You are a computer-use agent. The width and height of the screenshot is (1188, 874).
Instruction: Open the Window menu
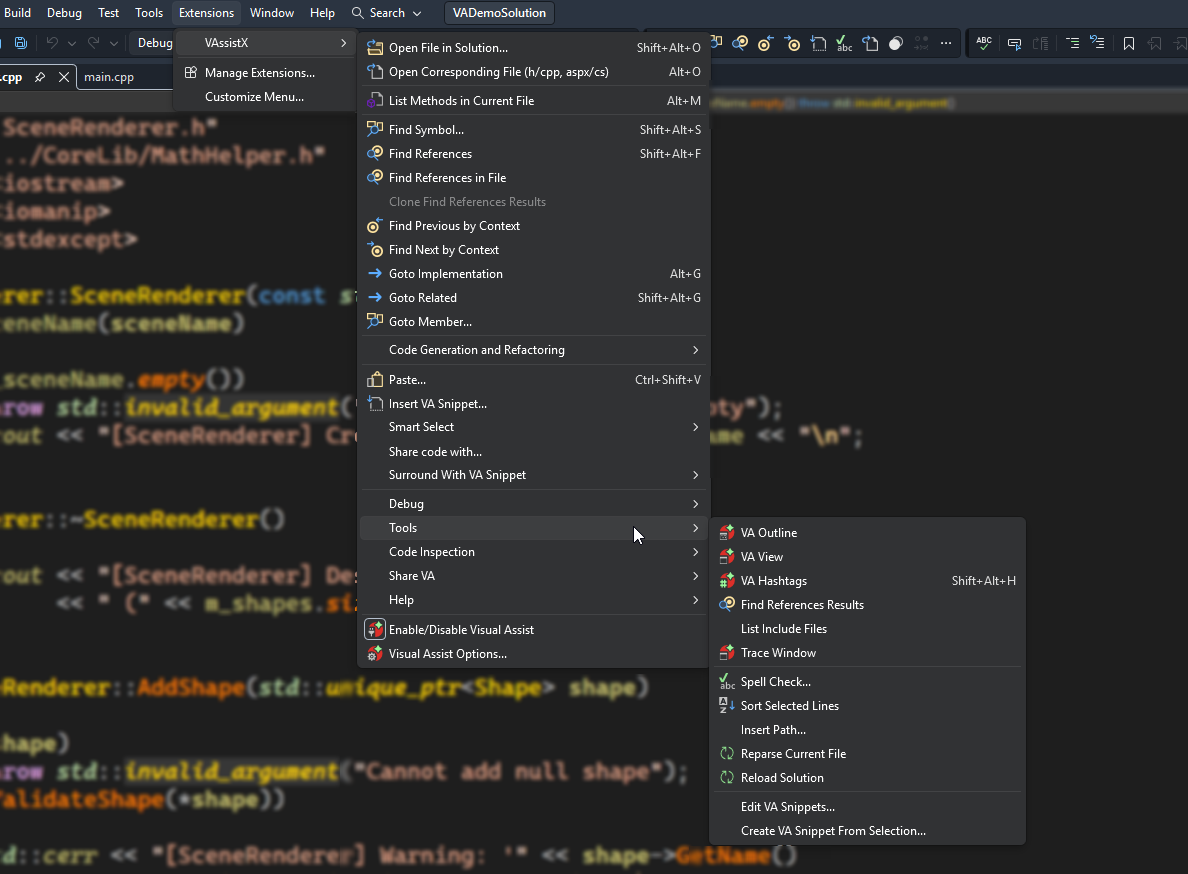point(272,13)
